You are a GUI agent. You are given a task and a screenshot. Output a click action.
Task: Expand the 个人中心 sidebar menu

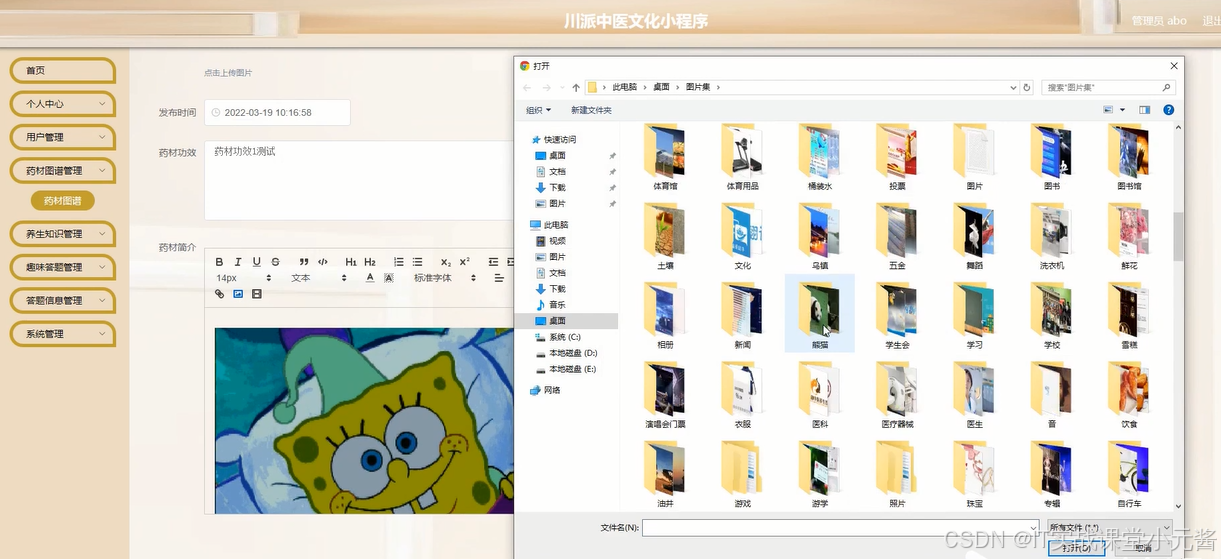[x=63, y=104]
